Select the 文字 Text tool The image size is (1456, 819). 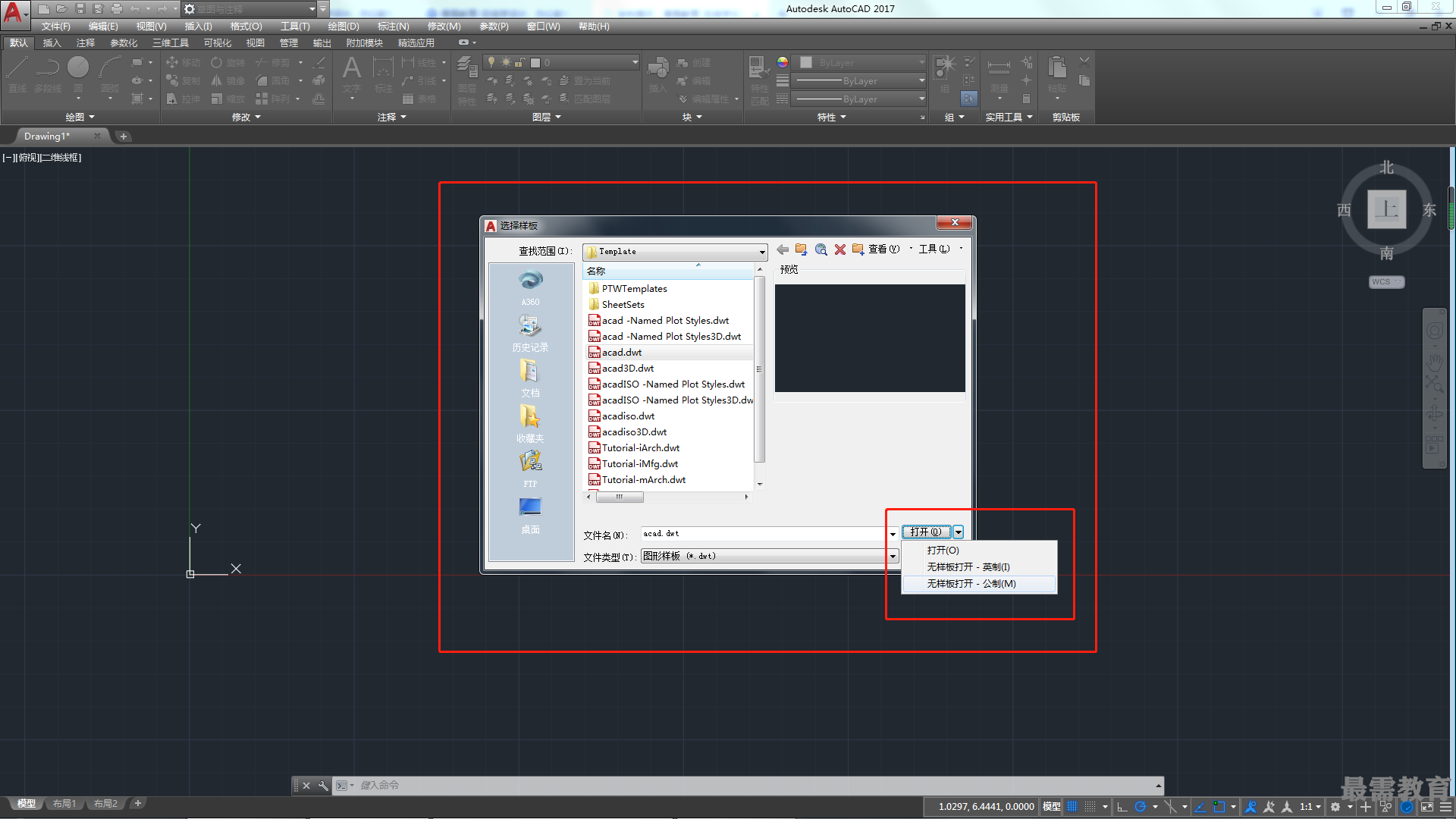[352, 75]
